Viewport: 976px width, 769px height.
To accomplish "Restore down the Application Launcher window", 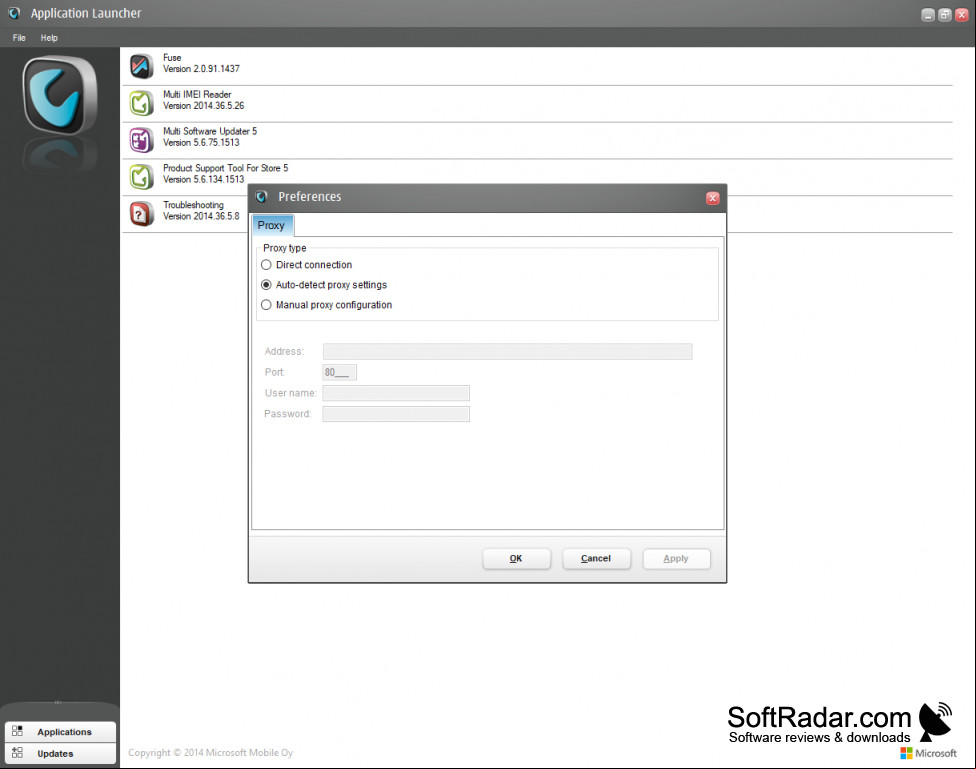I will 944,15.
